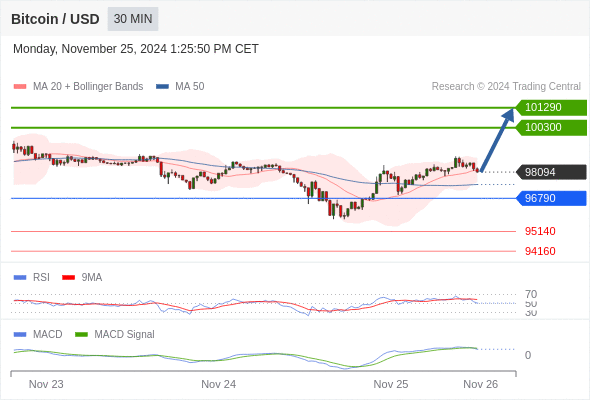Select the 101290 resistance price tag
590x400 pixels.
click(551, 107)
